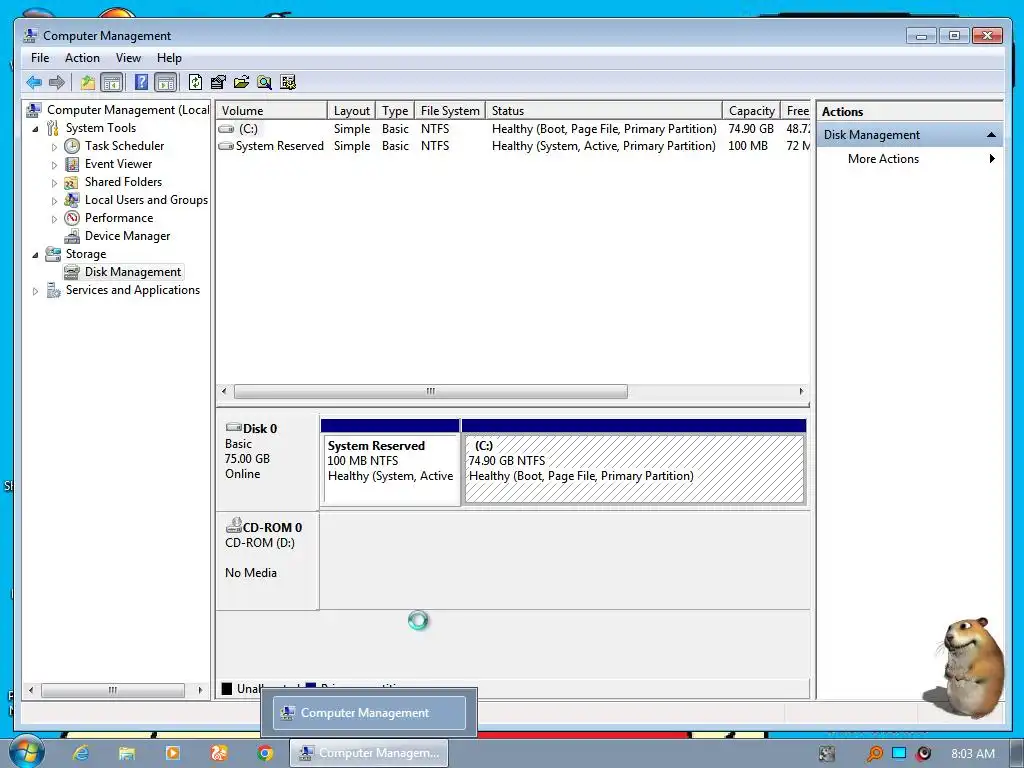Launch Internet Explorer from taskbar
The image size is (1024, 768).
coord(81,753)
